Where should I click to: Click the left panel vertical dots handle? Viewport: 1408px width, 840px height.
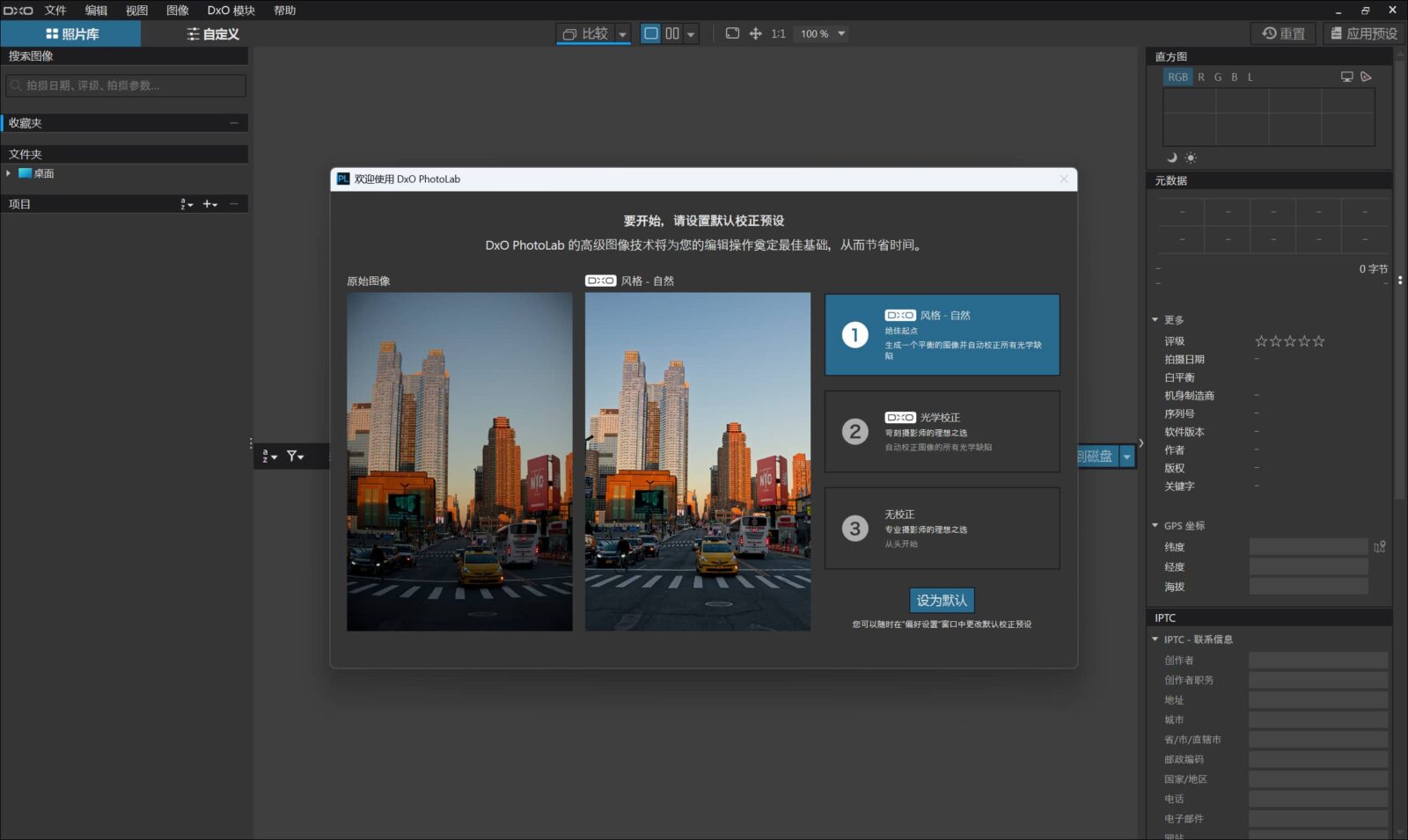point(251,443)
